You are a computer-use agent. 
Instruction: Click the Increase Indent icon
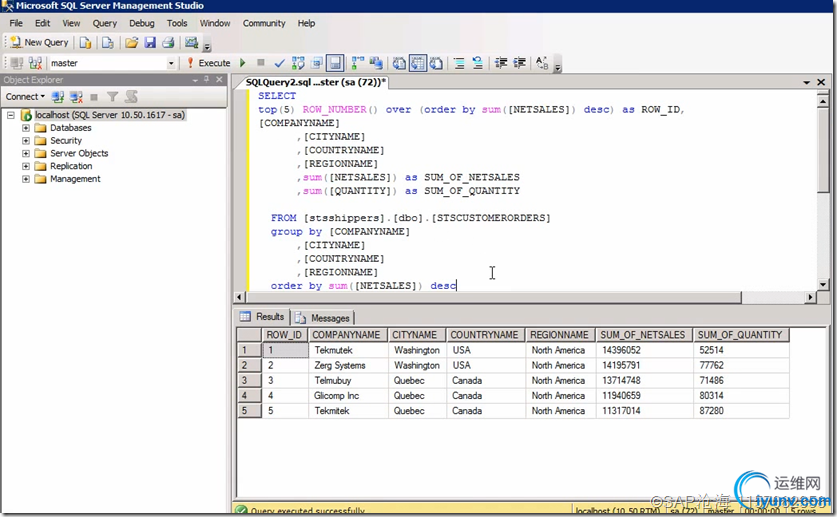[x=520, y=63]
